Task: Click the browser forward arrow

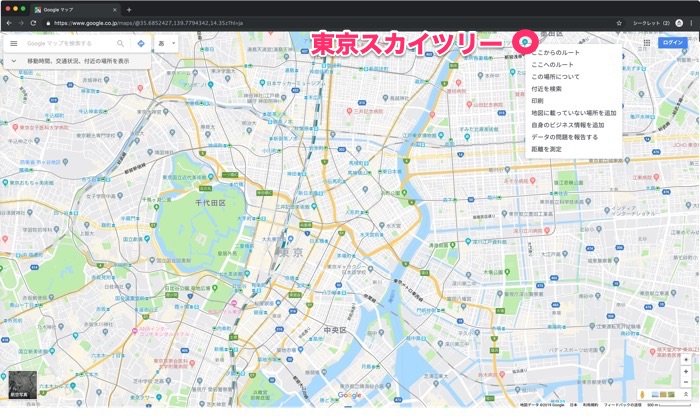Action: coord(21,23)
